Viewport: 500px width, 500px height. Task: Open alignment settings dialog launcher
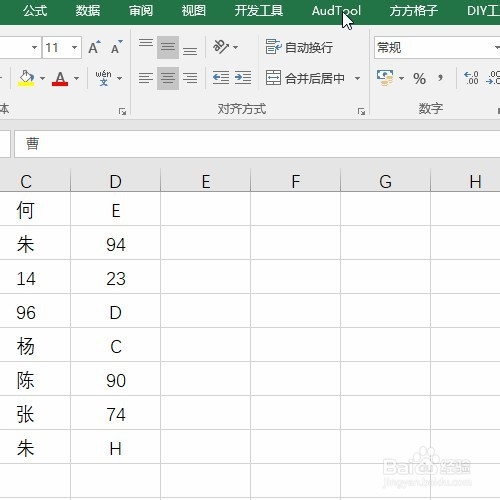click(x=361, y=111)
